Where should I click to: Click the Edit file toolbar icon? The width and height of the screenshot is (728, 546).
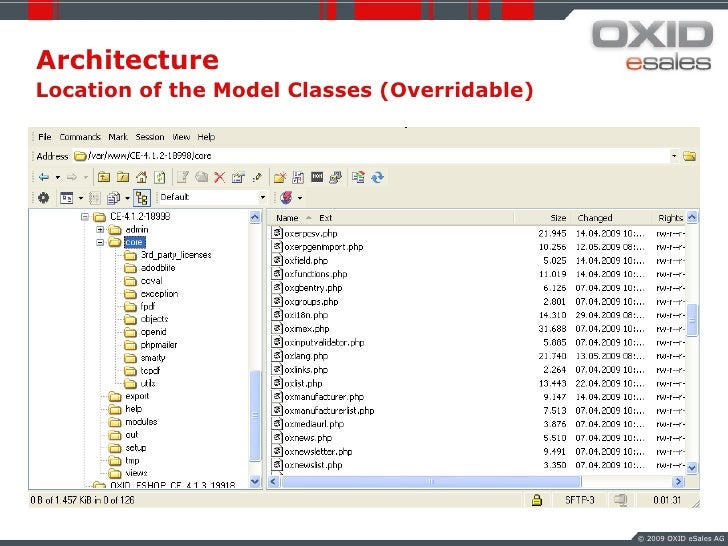(x=183, y=177)
